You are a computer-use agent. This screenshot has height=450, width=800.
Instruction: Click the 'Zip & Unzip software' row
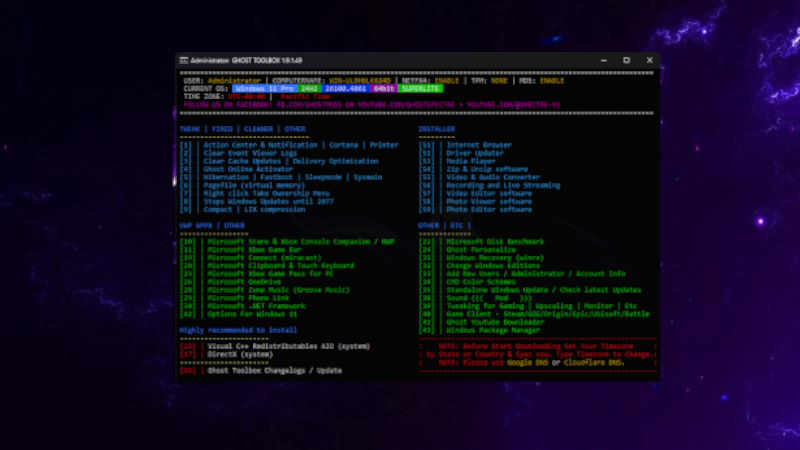coord(473,169)
